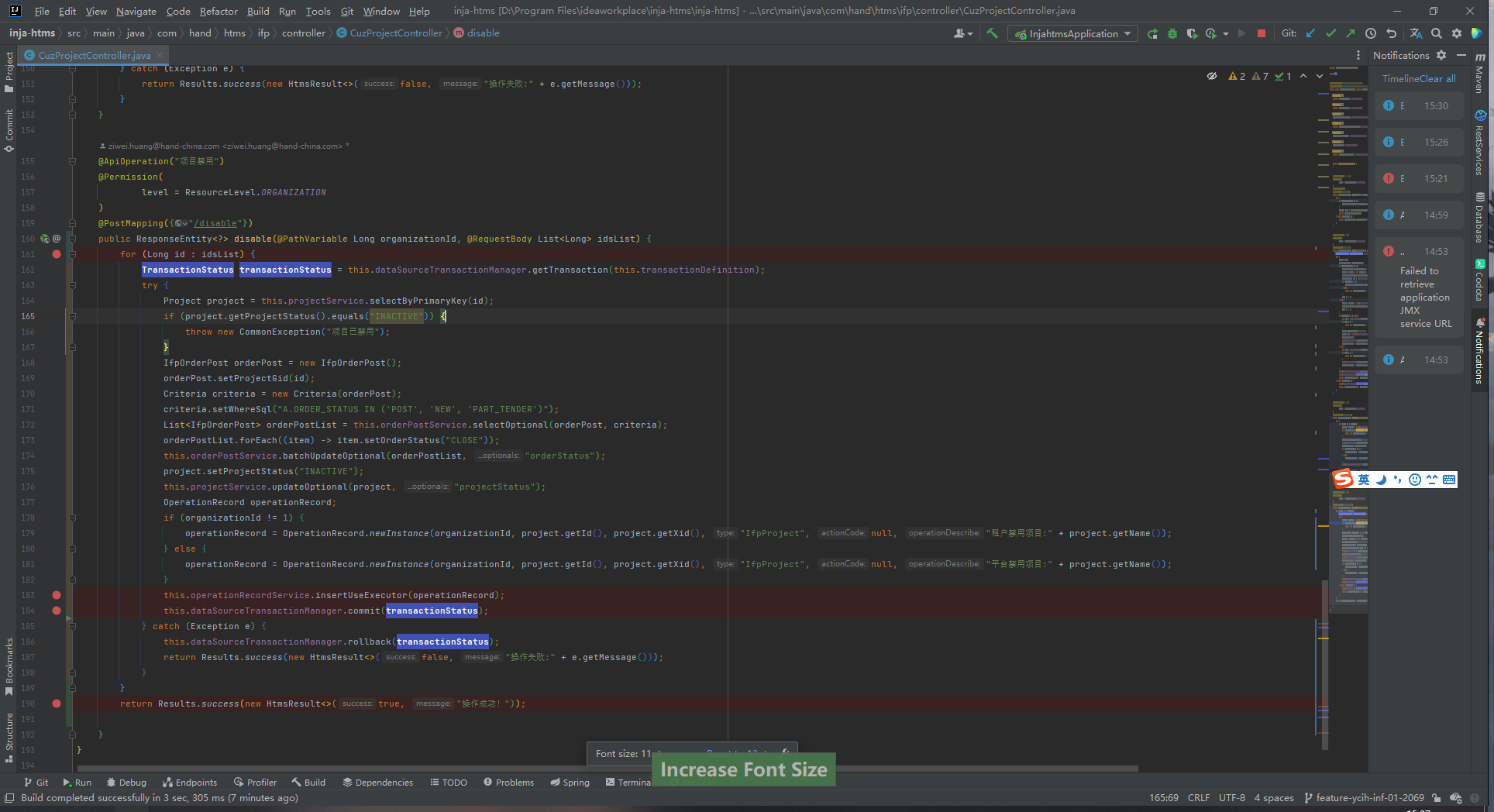
Task: Collapse the for loop fold at line 161
Action: coord(72,254)
